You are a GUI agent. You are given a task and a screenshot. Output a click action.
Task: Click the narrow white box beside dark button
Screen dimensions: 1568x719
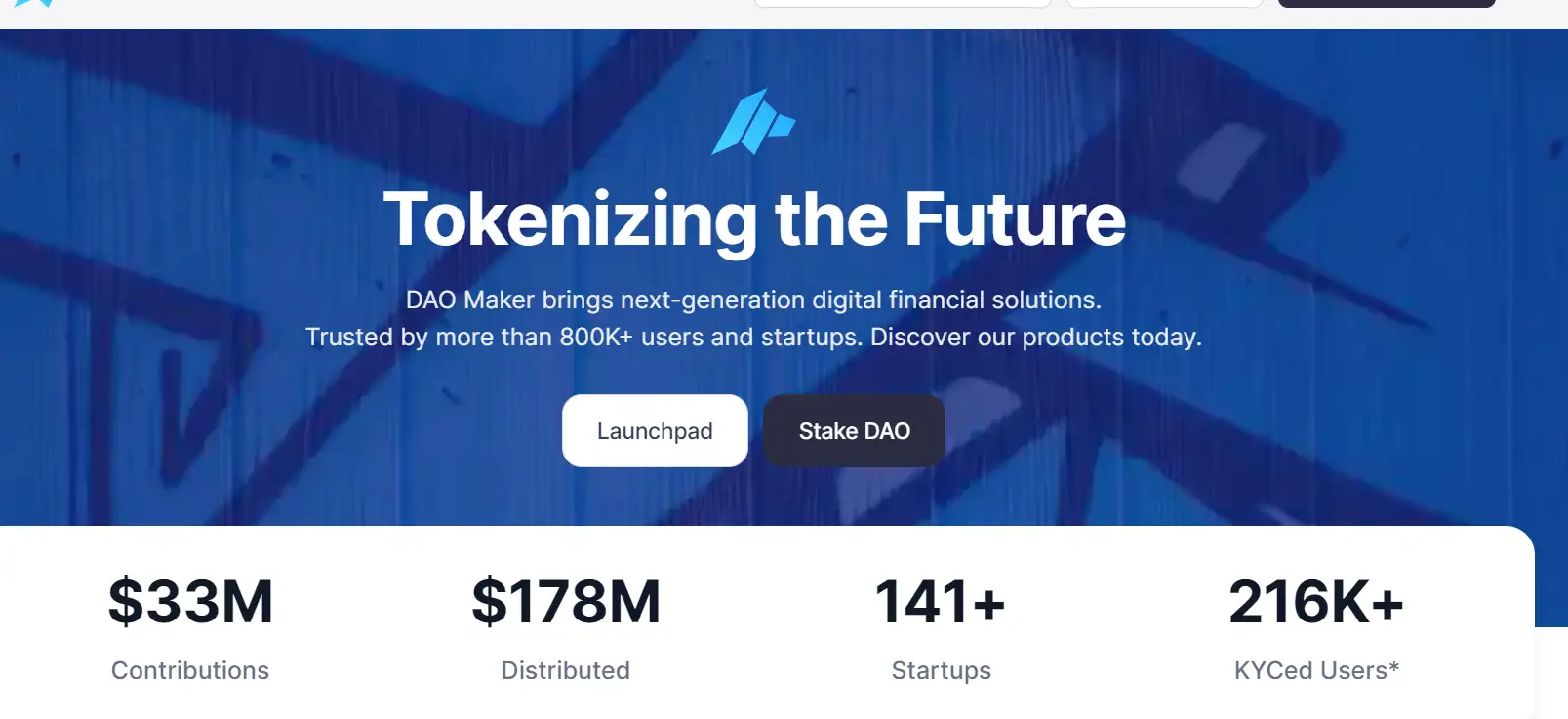1165,3
